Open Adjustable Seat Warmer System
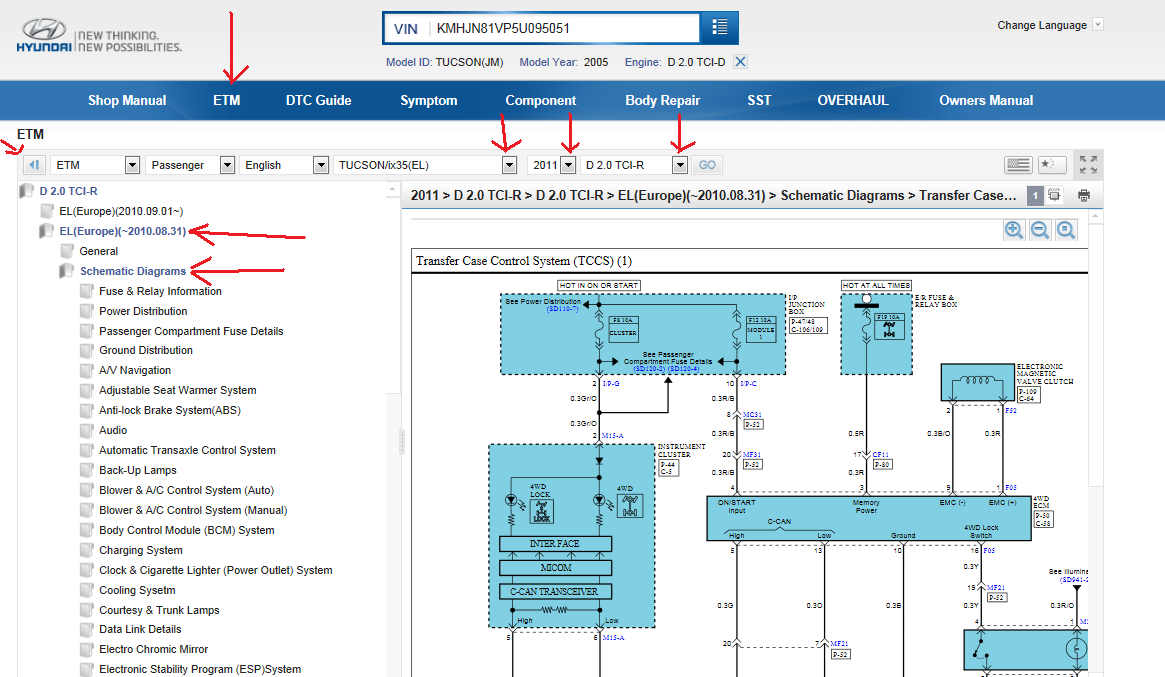This screenshot has height=677, width=1165. 178,390
